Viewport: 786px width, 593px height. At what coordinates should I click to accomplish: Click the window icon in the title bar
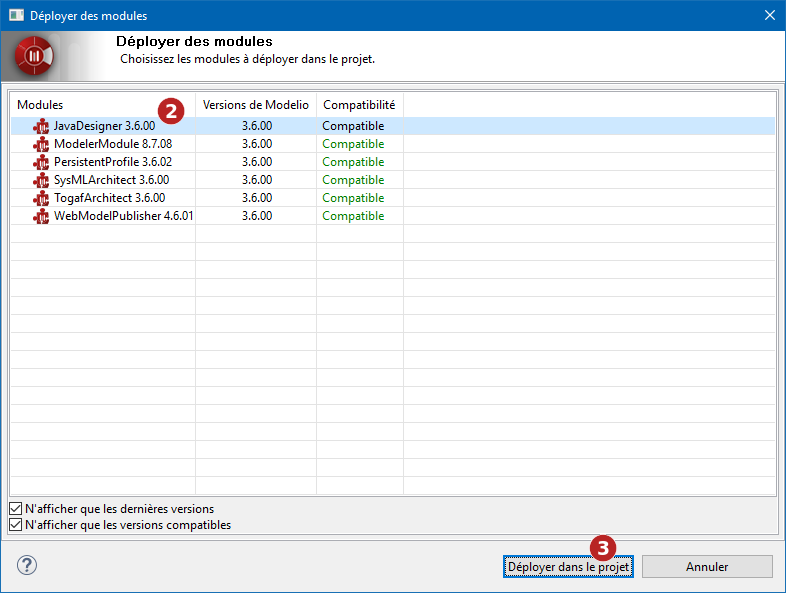16,15
